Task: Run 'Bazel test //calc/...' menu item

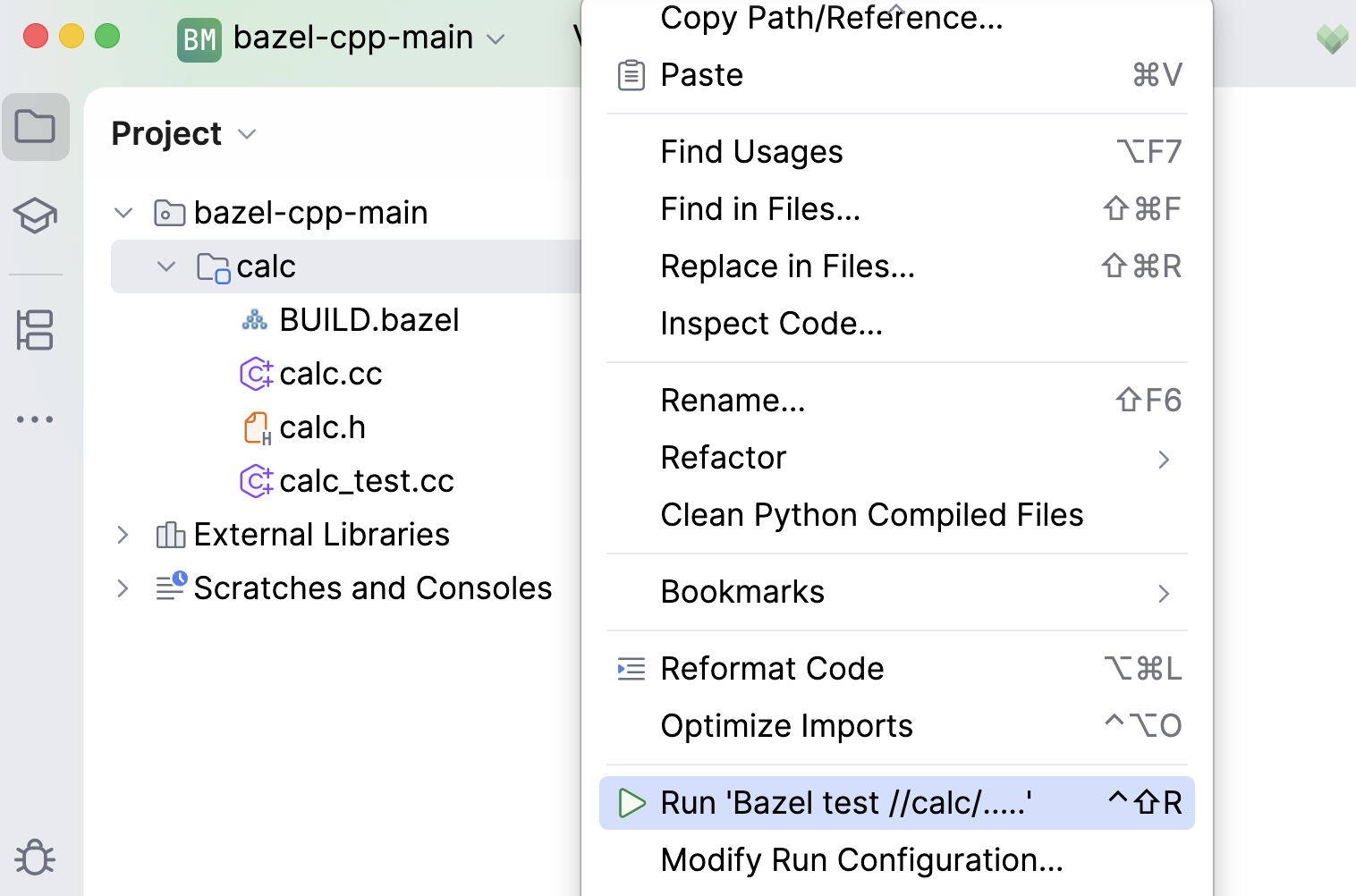Action: pyautogui.click(x=897, y=803)
